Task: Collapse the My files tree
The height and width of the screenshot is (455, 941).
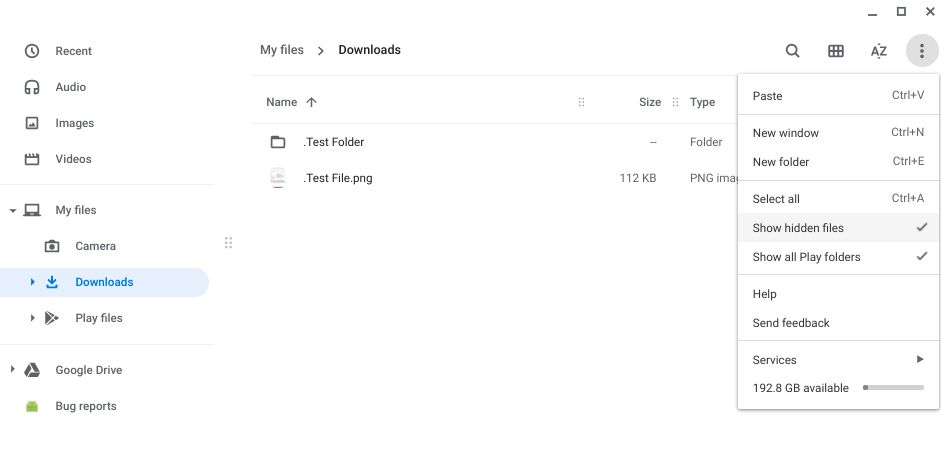Action: pyautogui.click(x=13, y=211)
